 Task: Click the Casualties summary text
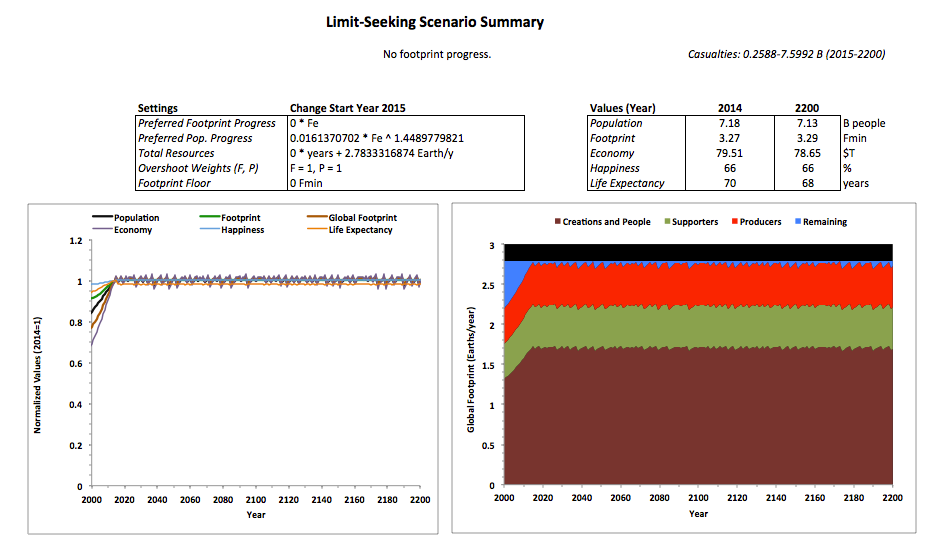point(786,54)
